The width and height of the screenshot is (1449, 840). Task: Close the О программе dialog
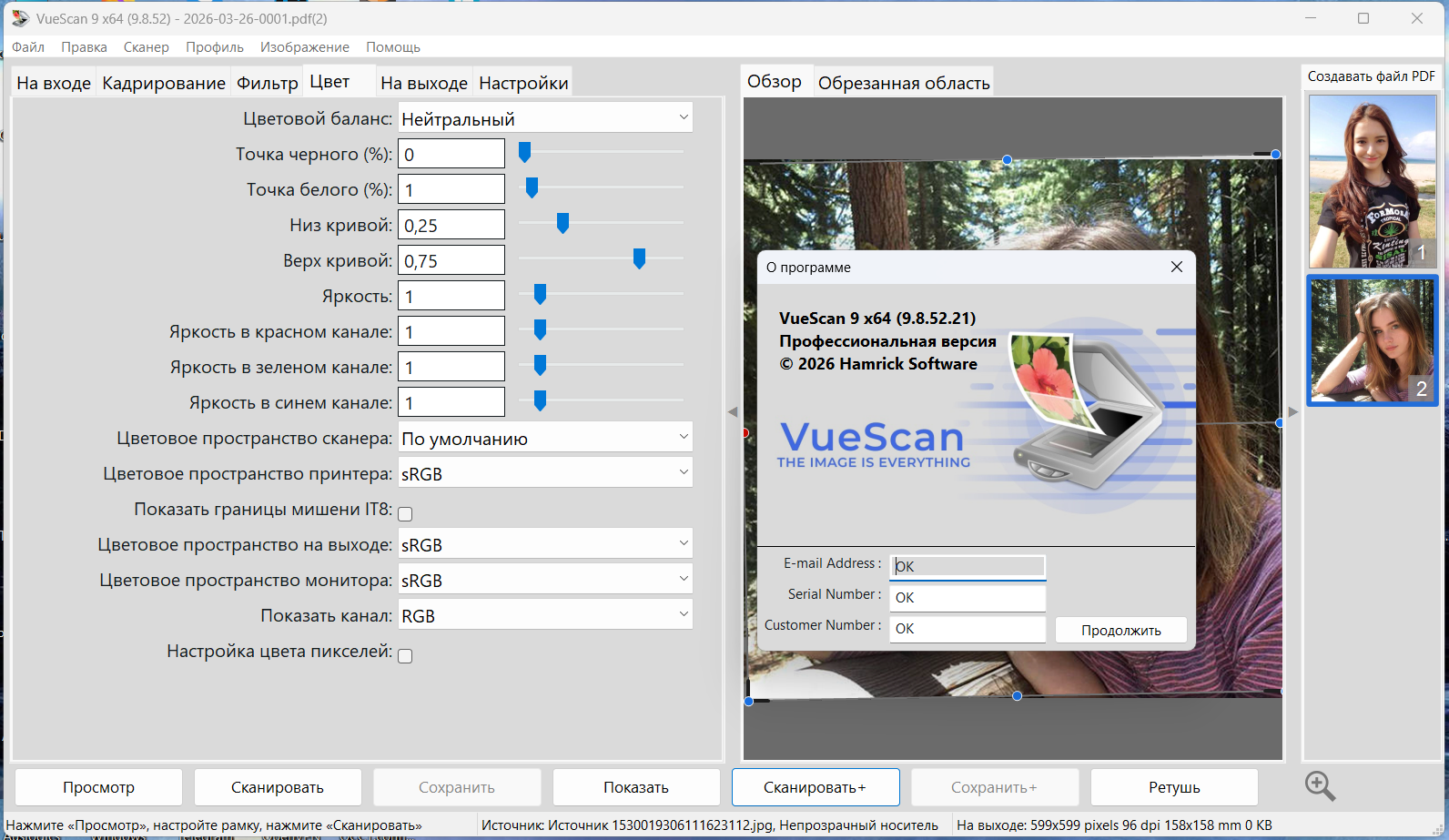click(1176, 267)
